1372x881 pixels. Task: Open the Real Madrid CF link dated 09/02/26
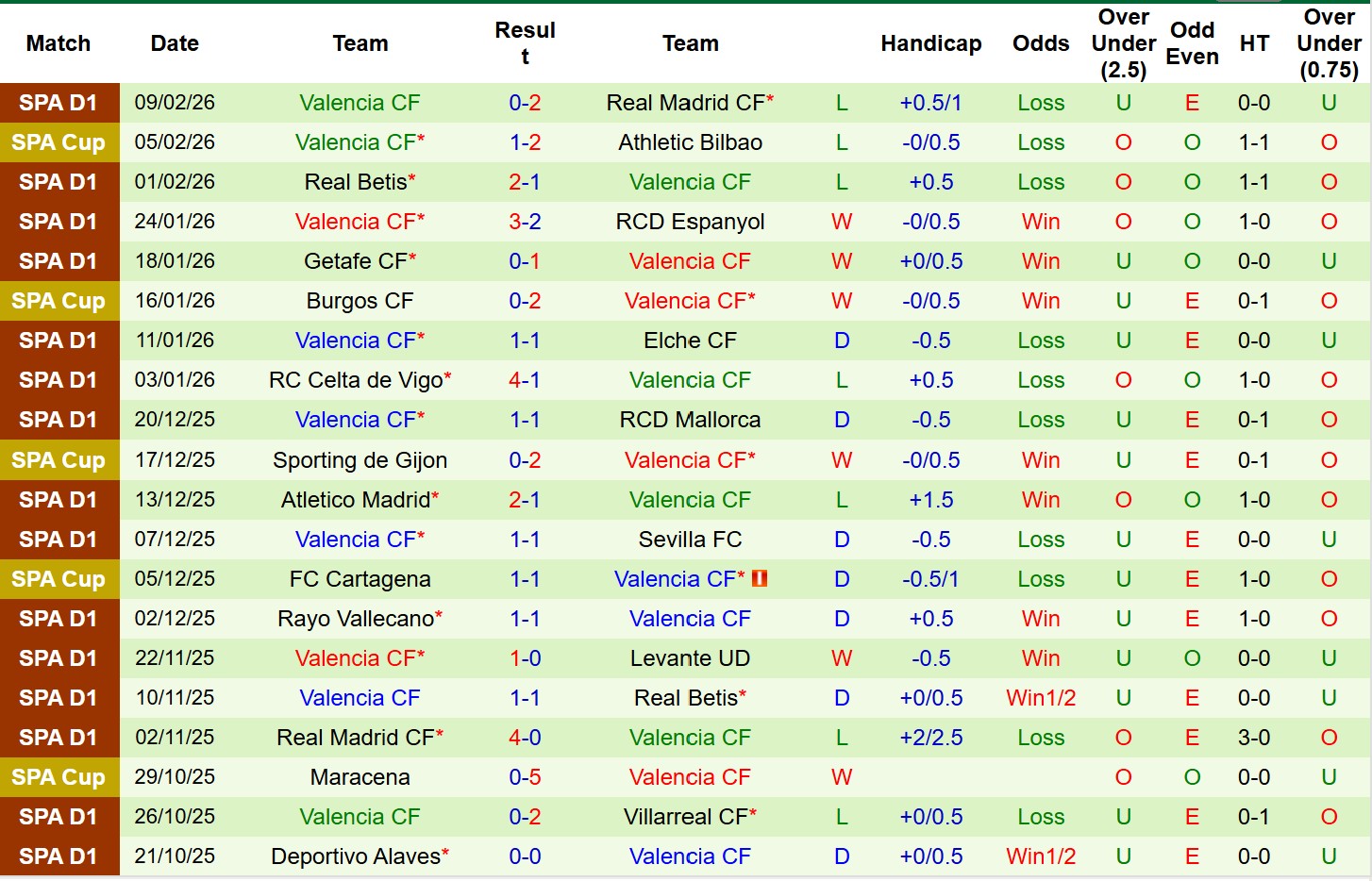685,103
